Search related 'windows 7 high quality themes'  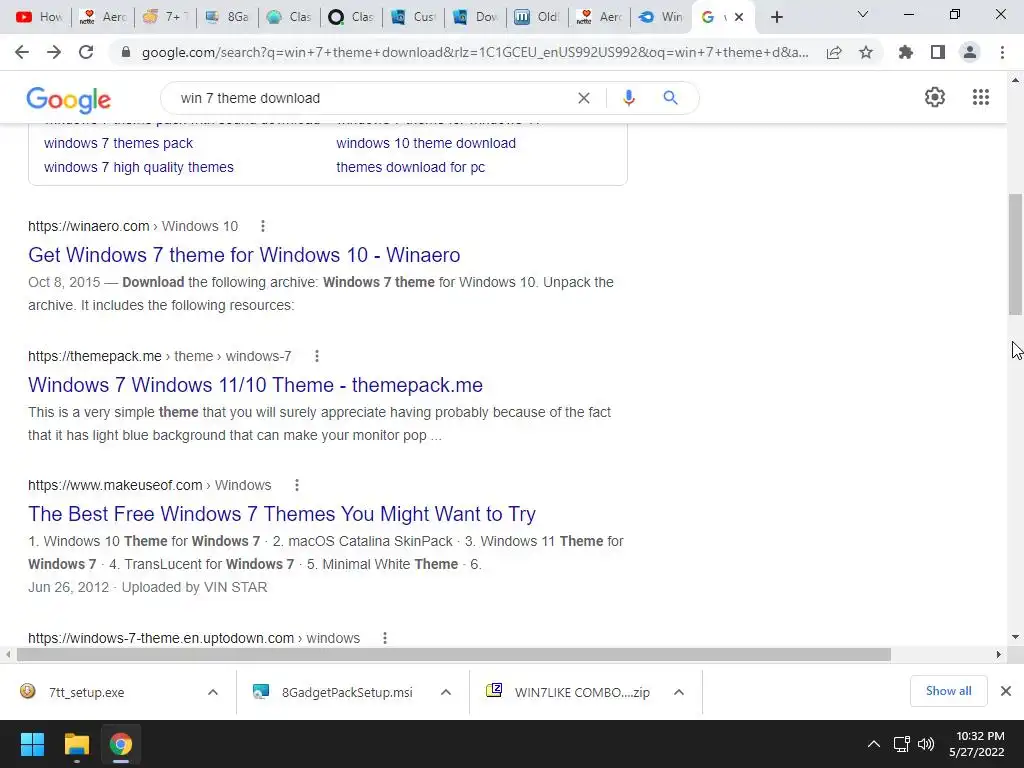pos(138,167)
